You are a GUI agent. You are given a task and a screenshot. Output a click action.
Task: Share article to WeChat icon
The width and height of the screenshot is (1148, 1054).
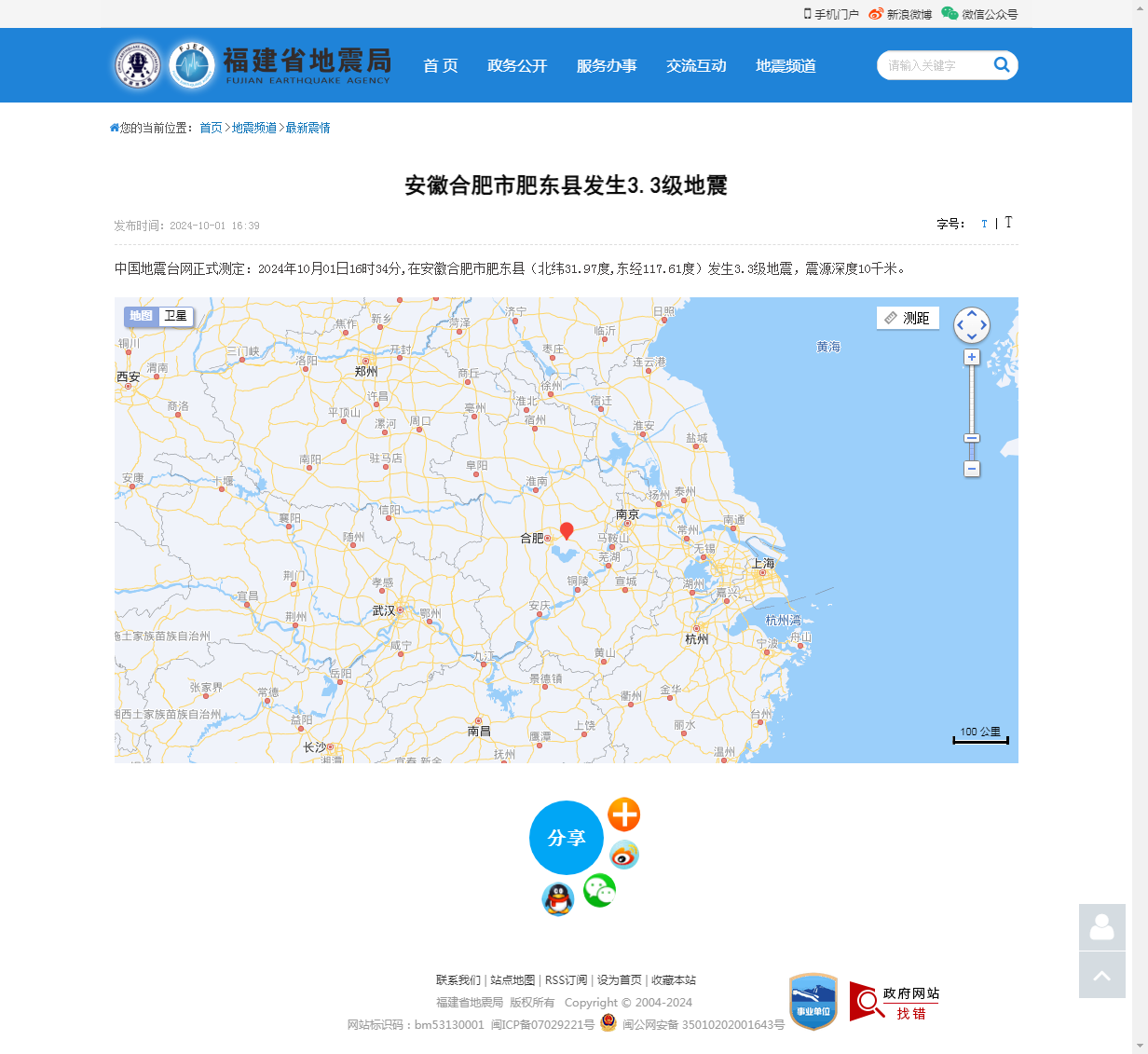point(599,890)
